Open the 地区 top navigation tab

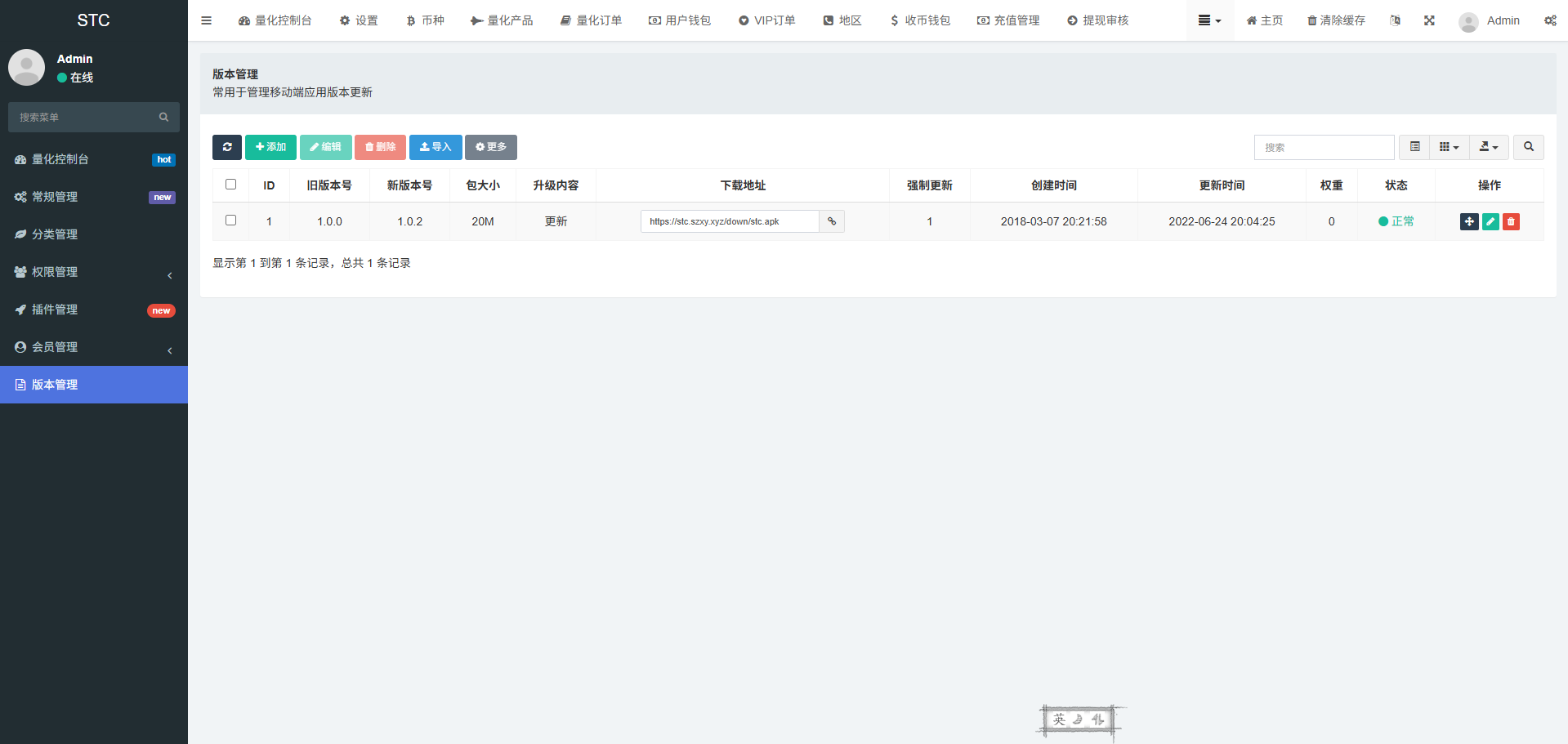pyautogui.click(x=842, y=20)
